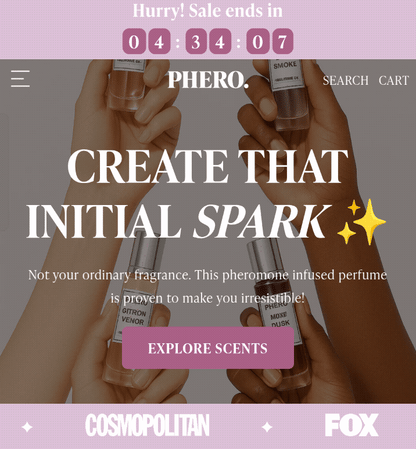
Task: Click the second hours digit showing 4
Action: pos(159,42)
